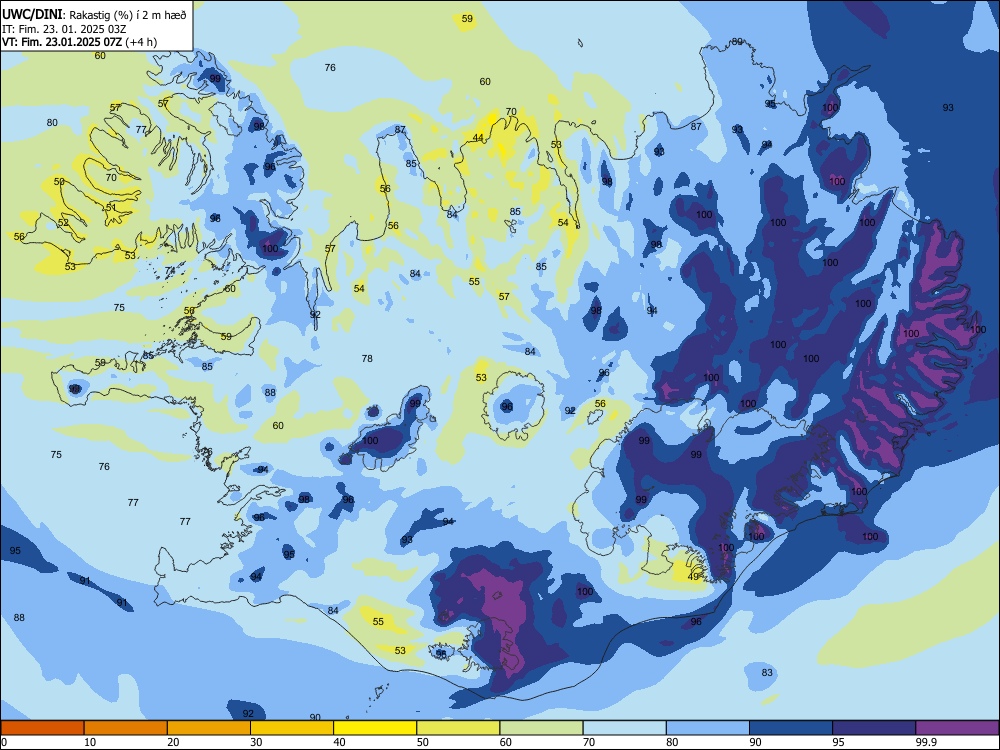Select the purple above-99.9 legend swatch

pos(957,728)
